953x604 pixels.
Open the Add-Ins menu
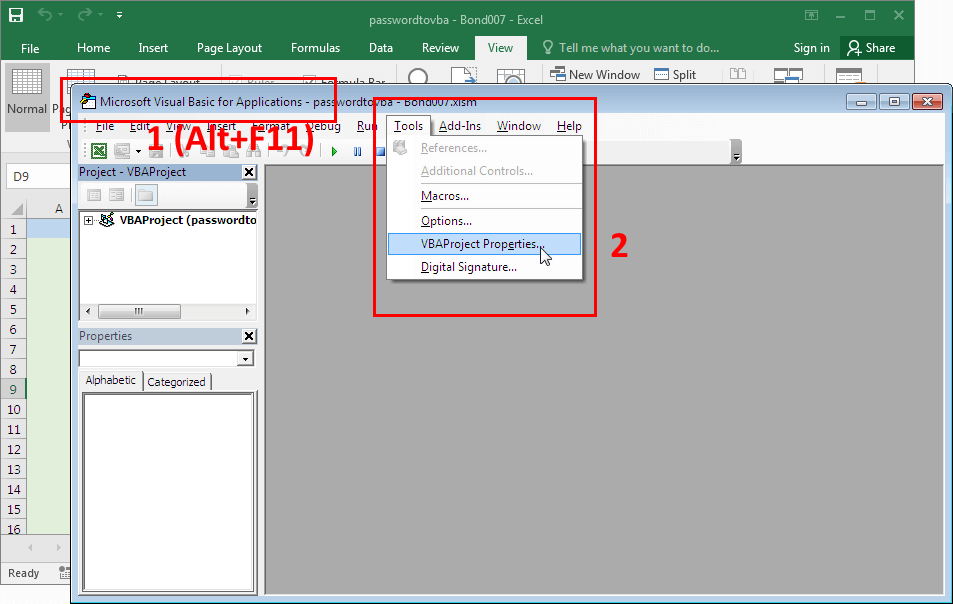coord(460,125)
